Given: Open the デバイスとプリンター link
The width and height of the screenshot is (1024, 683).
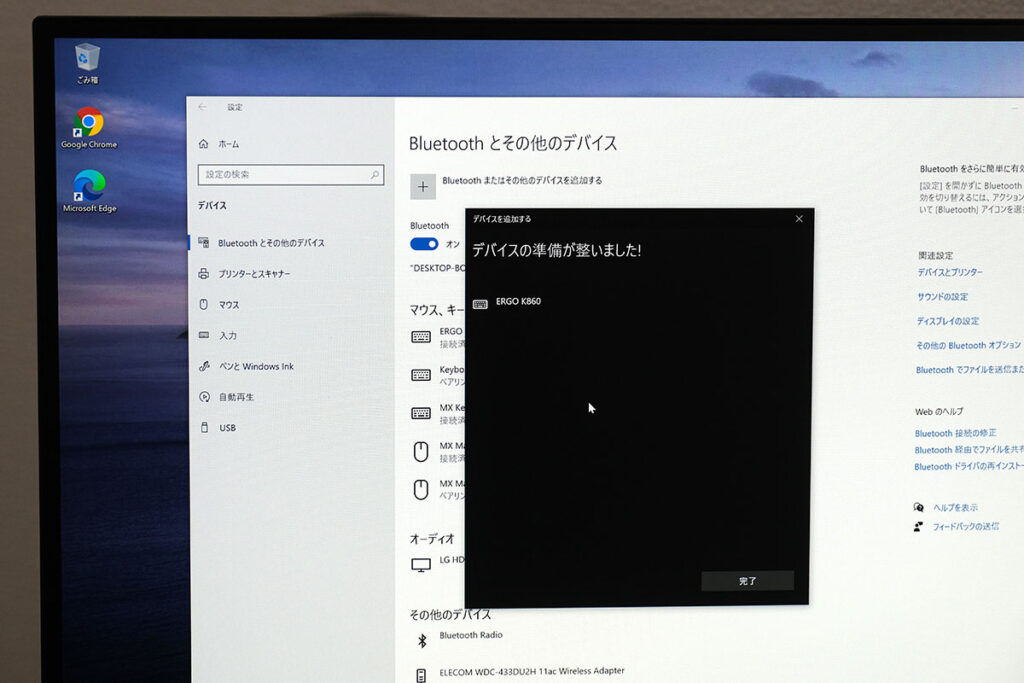Looking at the screenshot, I should coord(950,272).
